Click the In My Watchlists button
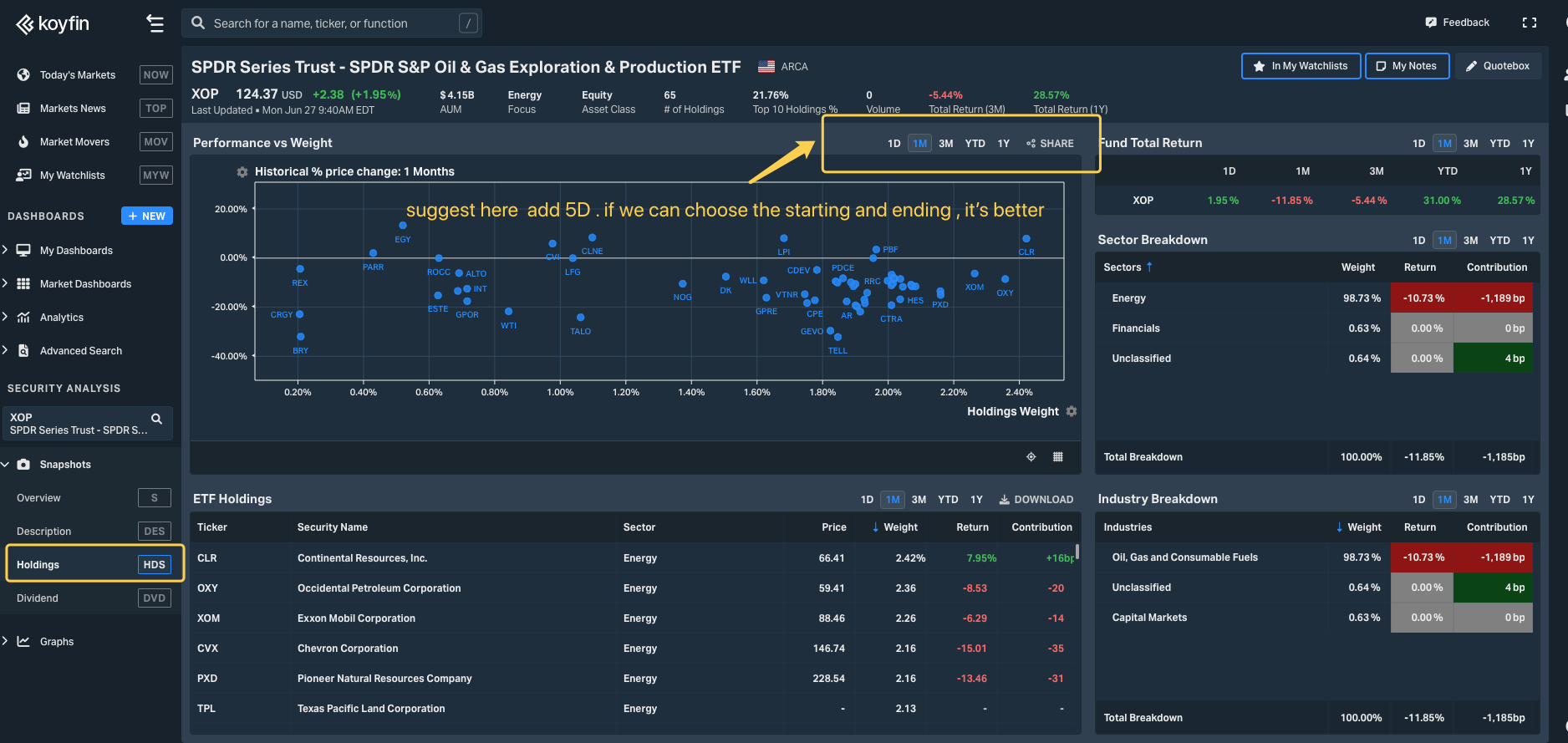The width and height of the screenshot is (1568, 743). 1301,66
